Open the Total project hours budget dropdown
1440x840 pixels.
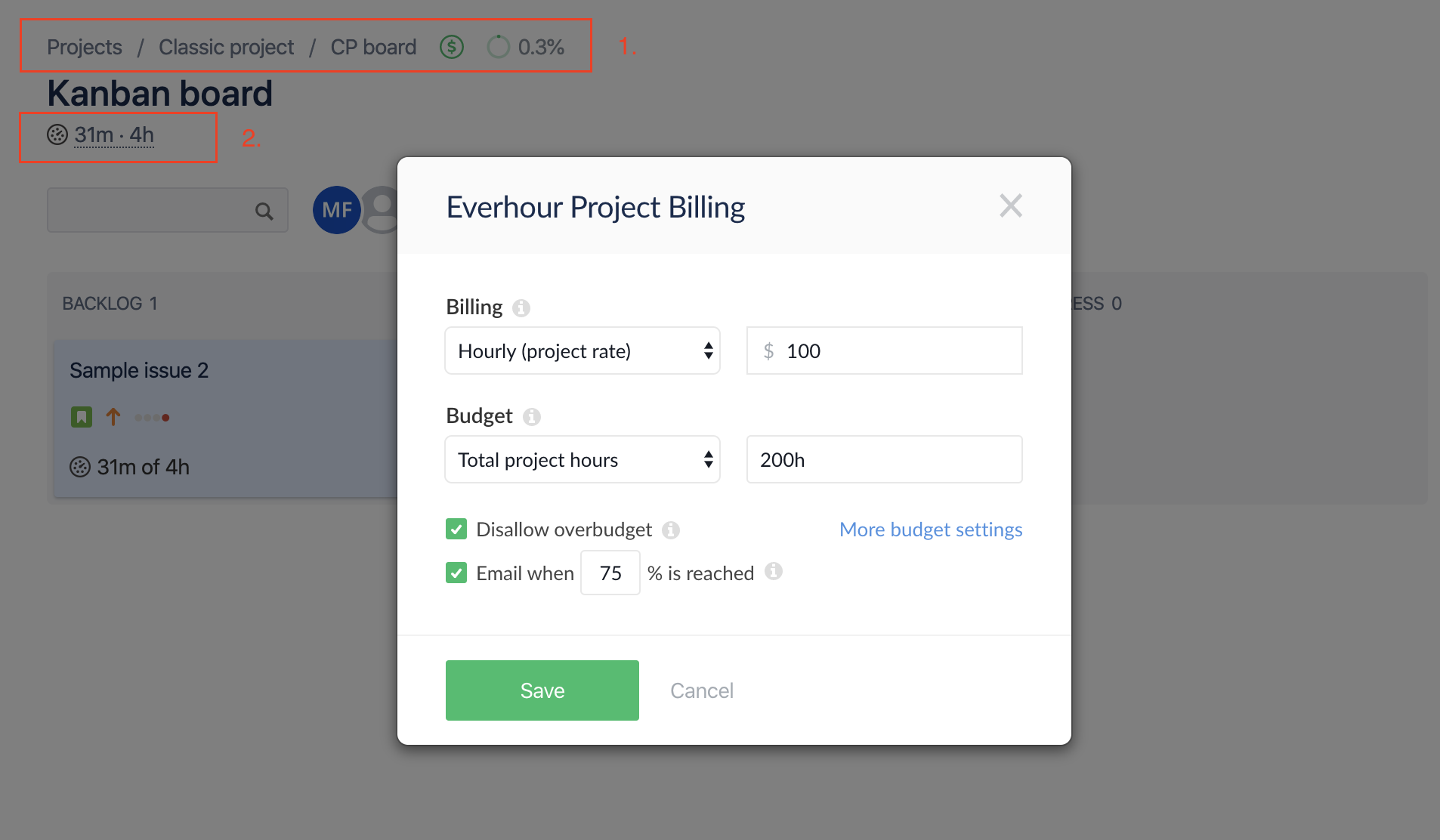(x=582, y=459)
